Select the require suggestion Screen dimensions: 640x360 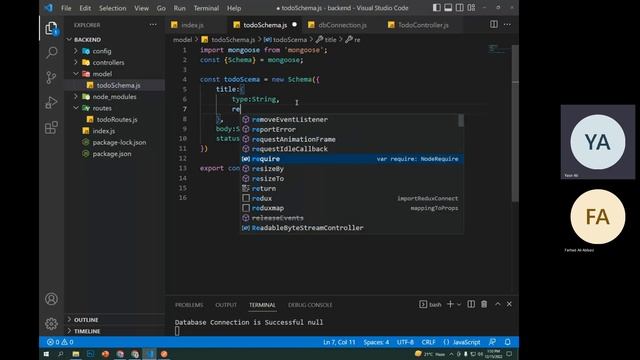(x=352, y=159)
